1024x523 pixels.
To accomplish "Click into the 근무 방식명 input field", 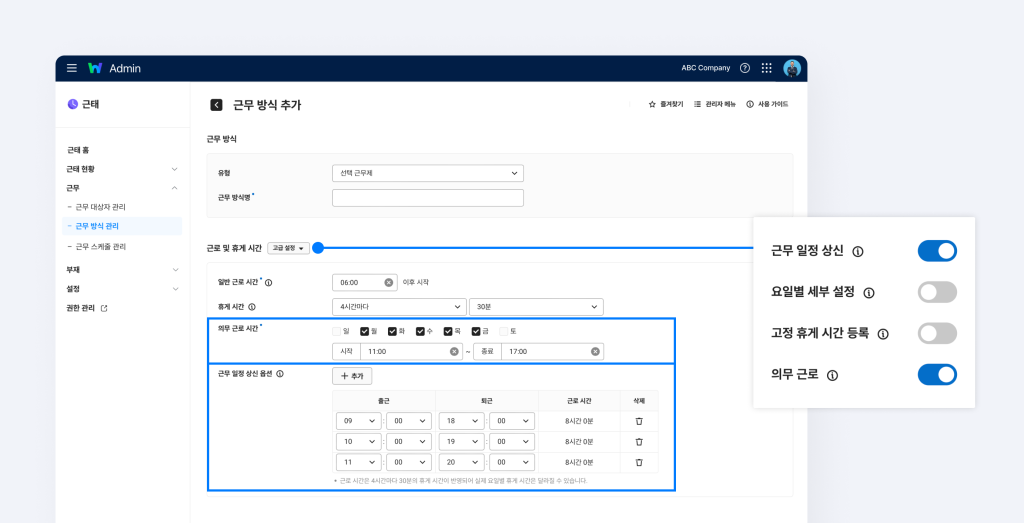I will click(428, 198).
